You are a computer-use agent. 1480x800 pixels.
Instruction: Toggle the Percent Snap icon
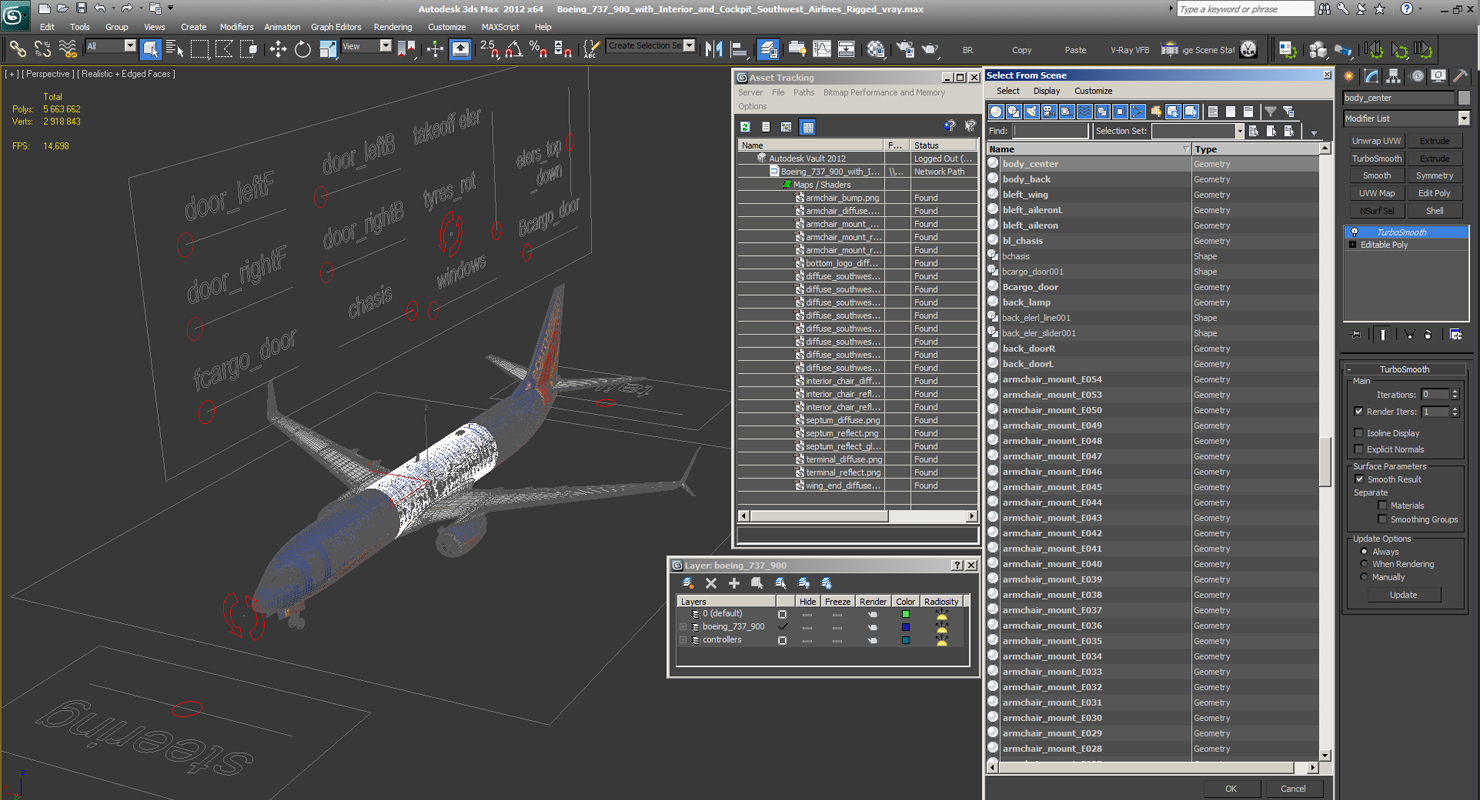click(x=538, y=48)
